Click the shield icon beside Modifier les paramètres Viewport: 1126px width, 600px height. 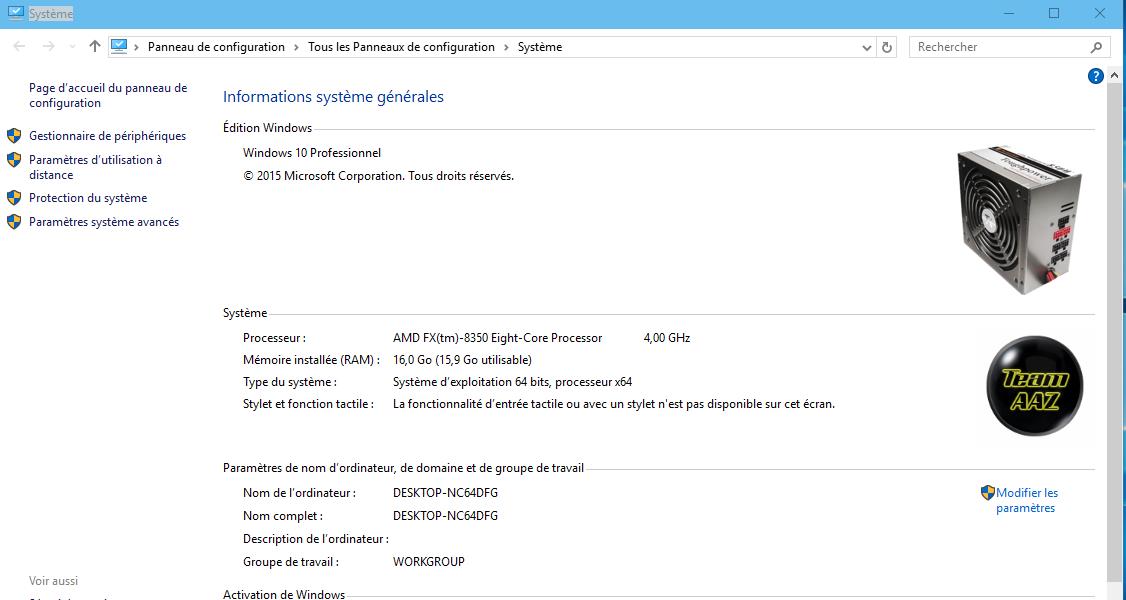point(988,492)
